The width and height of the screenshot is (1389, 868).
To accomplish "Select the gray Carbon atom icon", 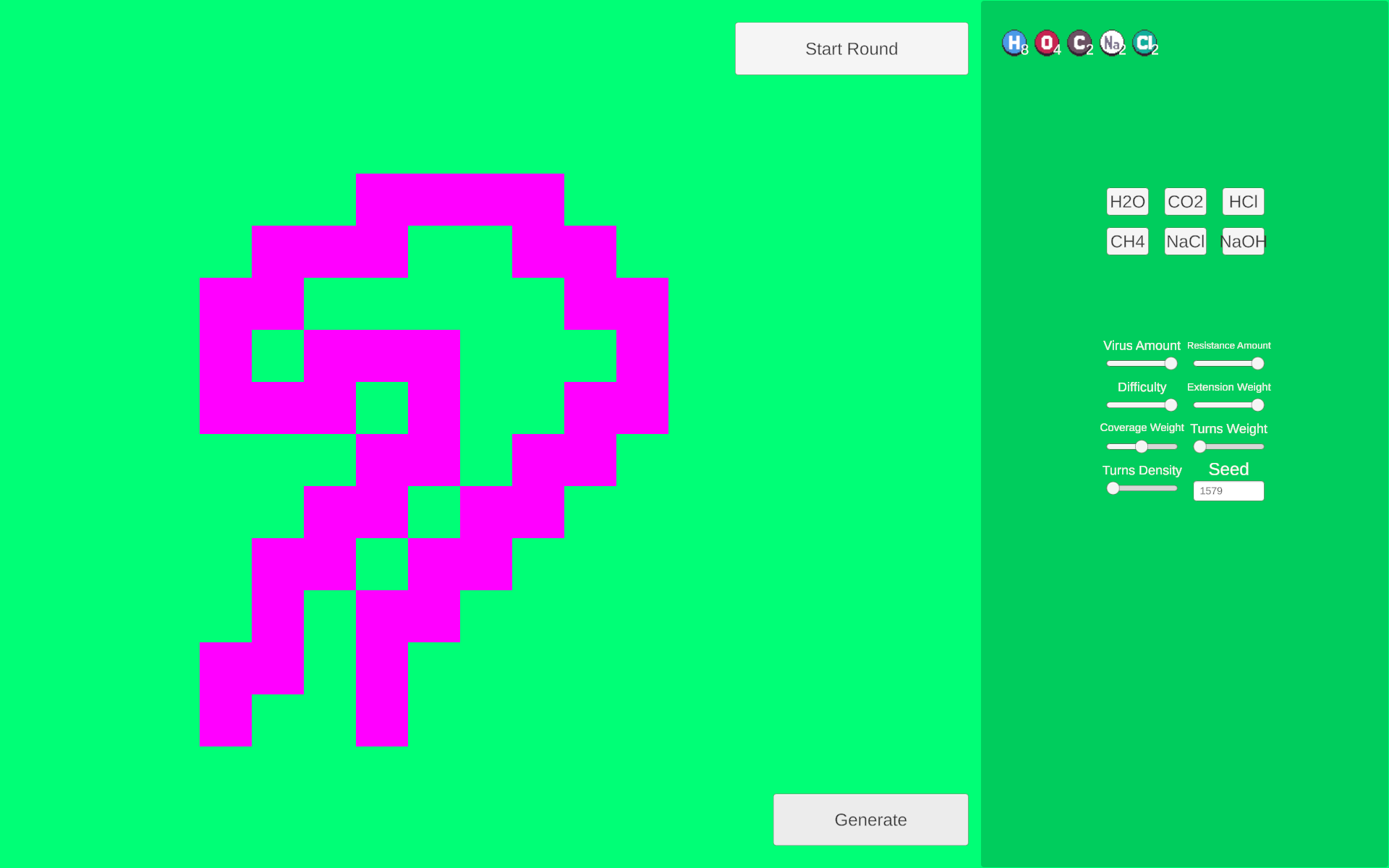I will (1079, 43).
